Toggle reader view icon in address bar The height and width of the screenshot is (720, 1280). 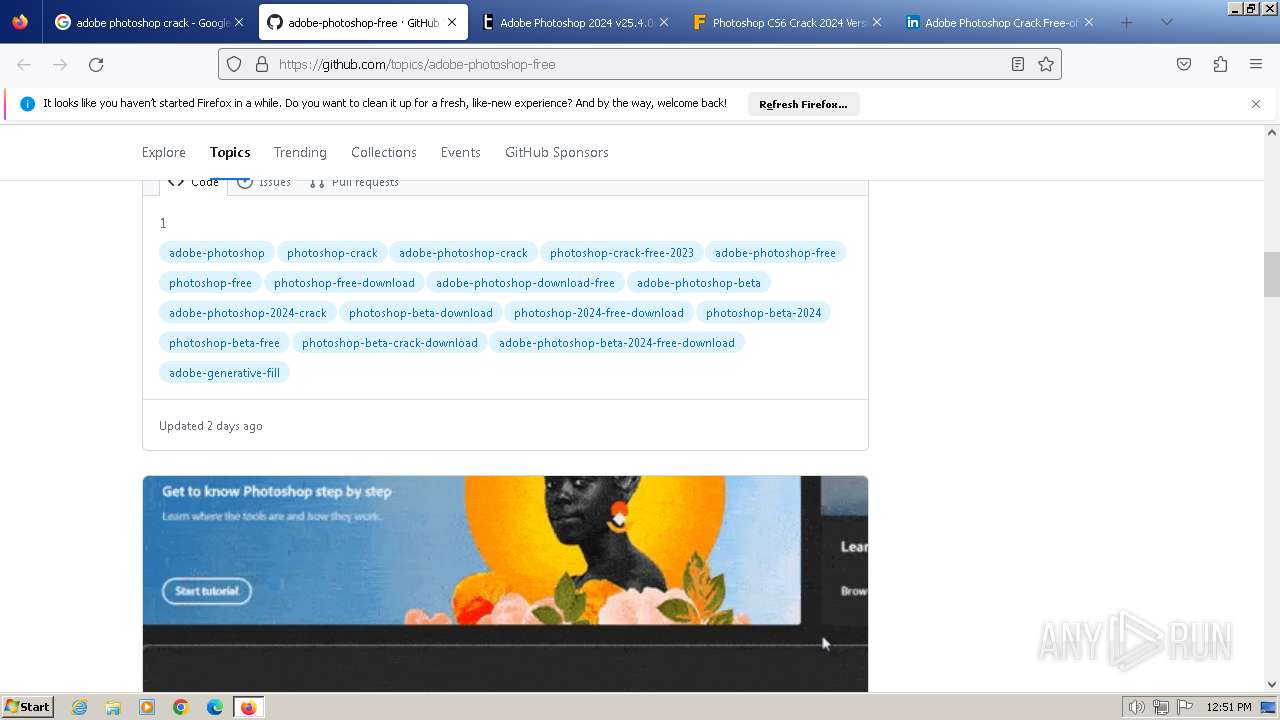pyautogui.click(x=1017, y=64)
